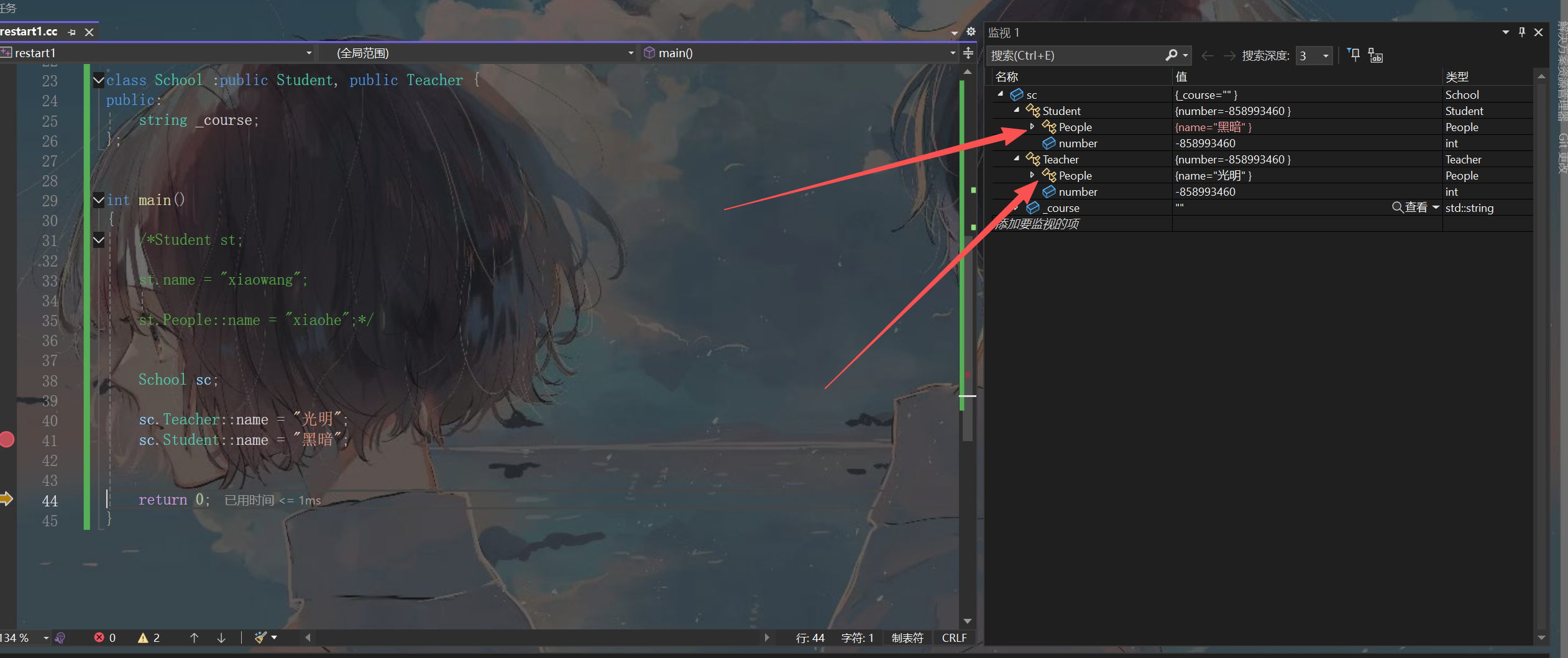1568x658 pixels.
Task: Click the code cleanup broom icon
Action: coord(260,637)
